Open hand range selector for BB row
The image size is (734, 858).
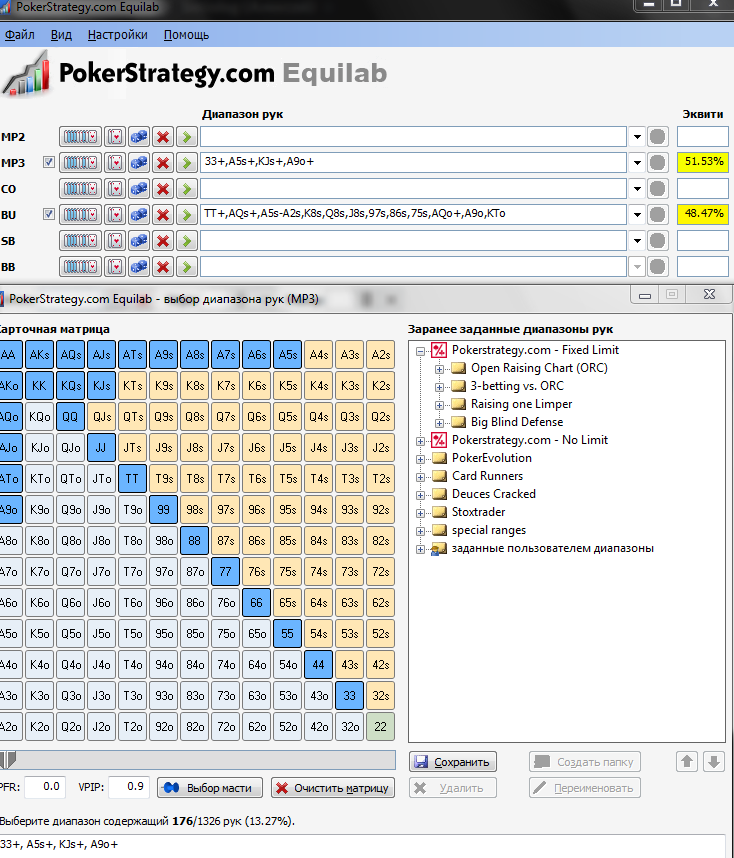[x=80, y=267]
